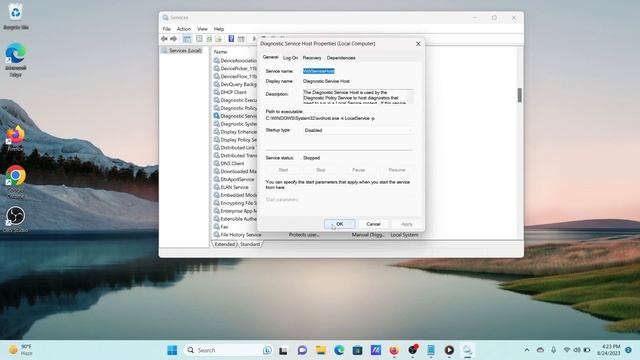
Task: Open Help via the blue question-mark toolbar icon
Action: (231, 39)
